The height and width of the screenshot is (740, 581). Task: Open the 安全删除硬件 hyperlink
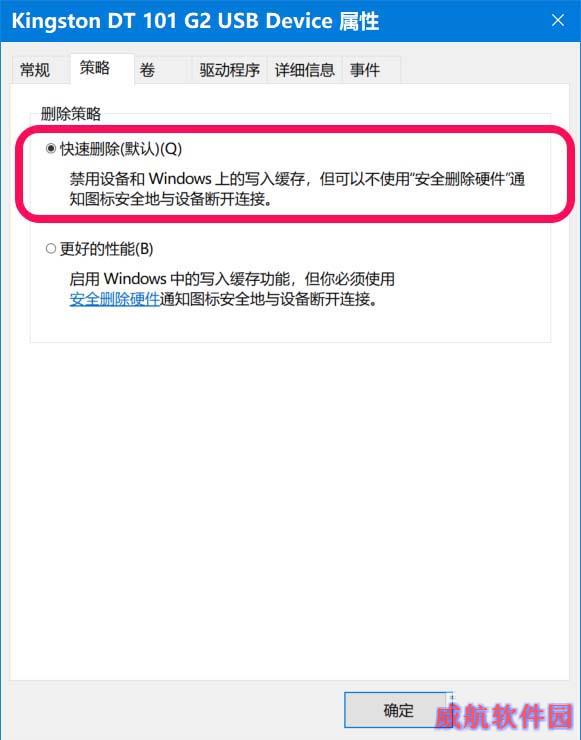coord(115,299)
